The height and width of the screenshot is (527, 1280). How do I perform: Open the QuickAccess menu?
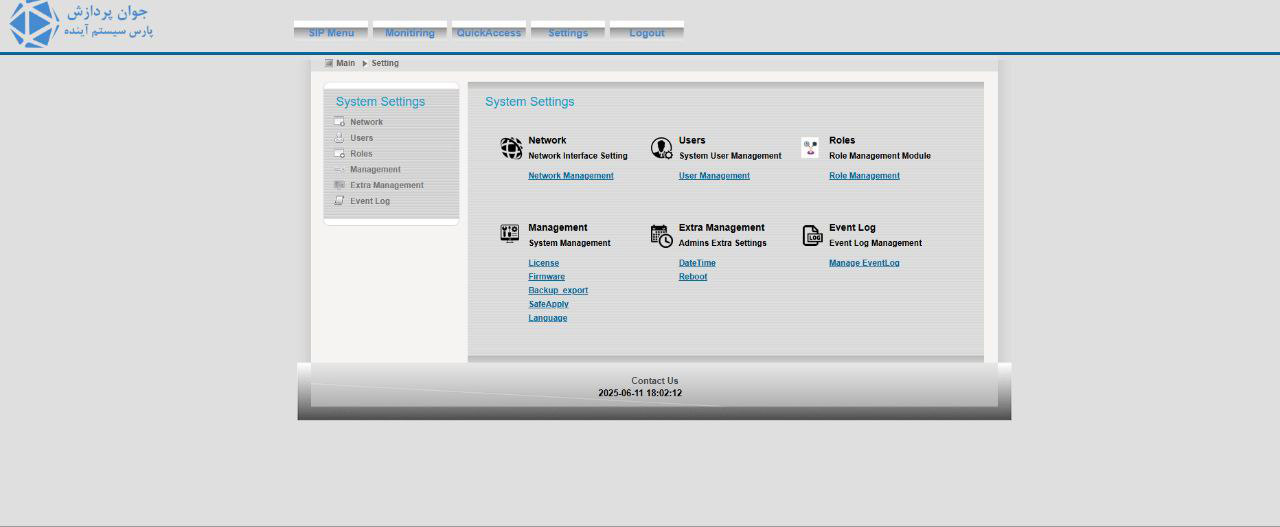489,32
